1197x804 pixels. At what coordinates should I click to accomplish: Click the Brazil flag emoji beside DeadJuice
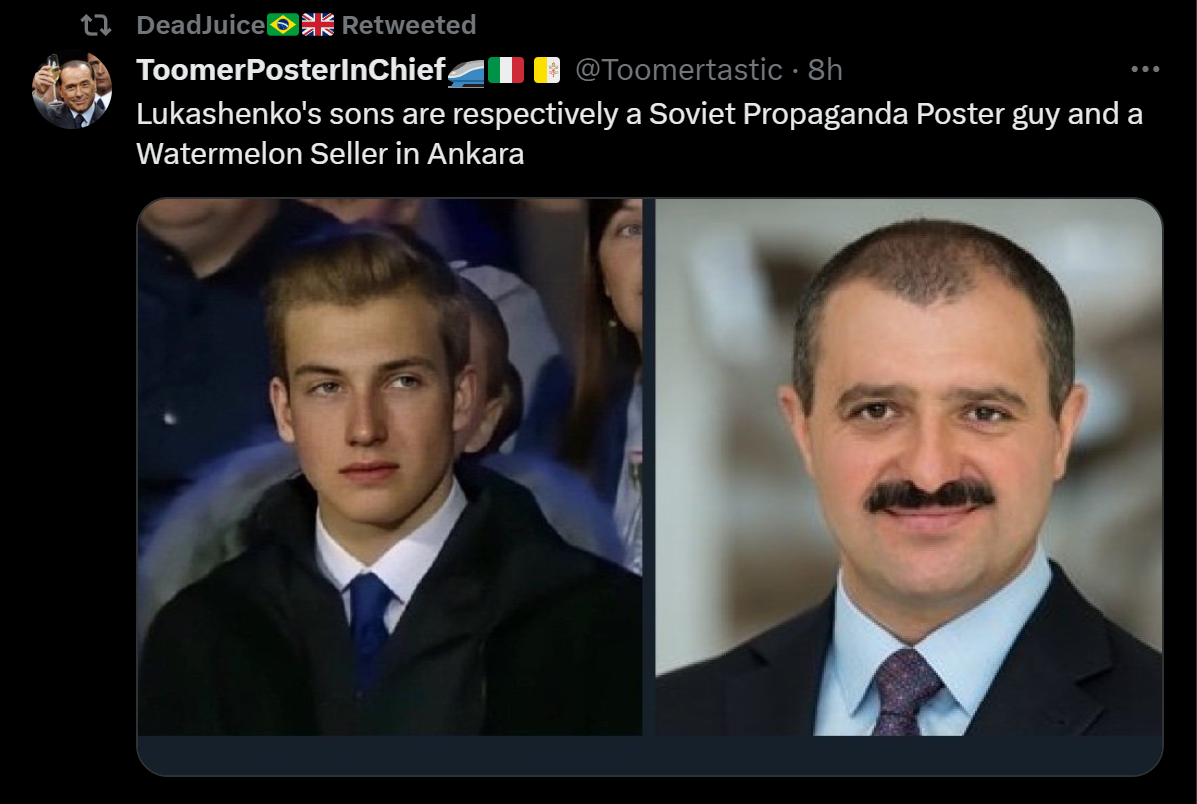coord(283,25)
